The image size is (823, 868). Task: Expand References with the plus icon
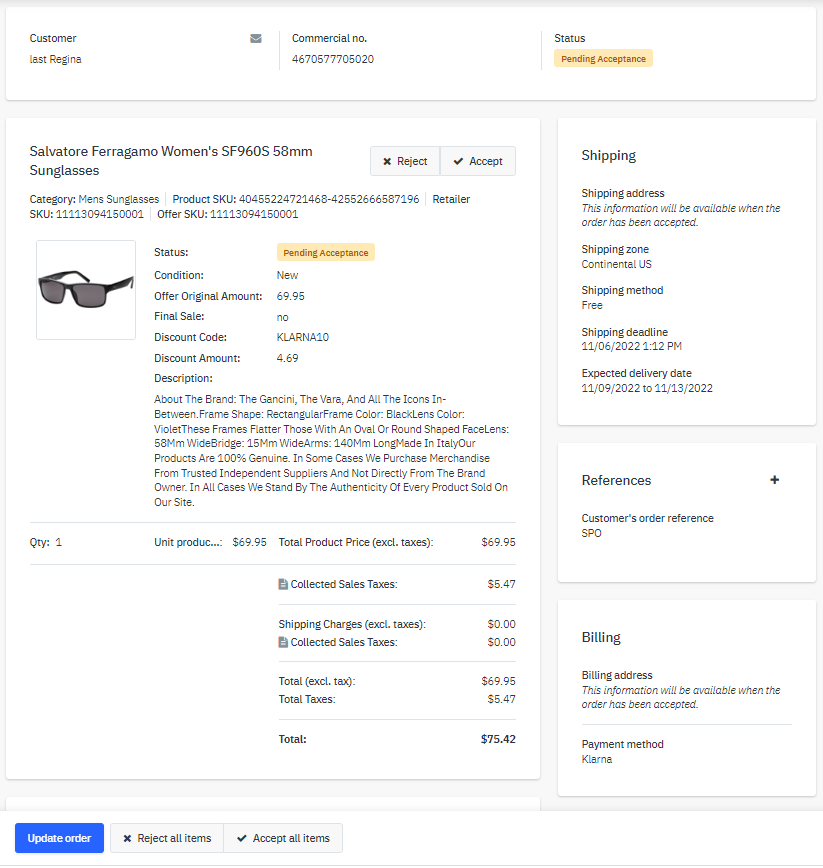(x=774, y=480)
